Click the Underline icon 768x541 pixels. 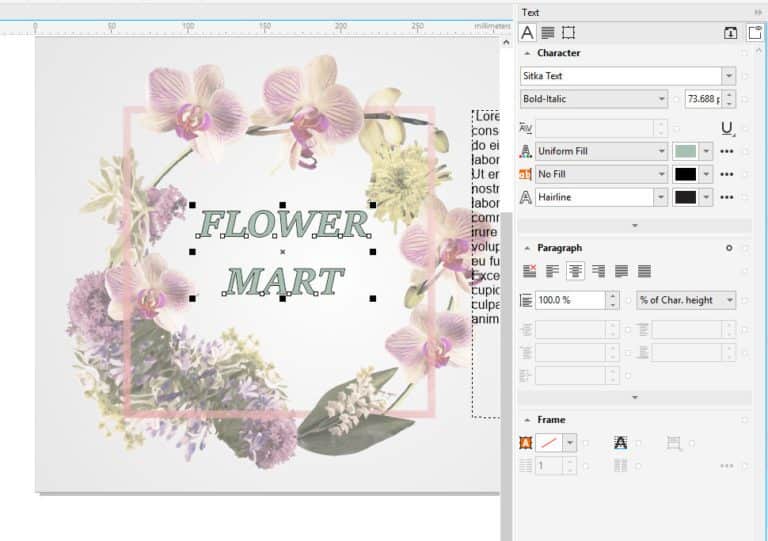pos(727,128)
